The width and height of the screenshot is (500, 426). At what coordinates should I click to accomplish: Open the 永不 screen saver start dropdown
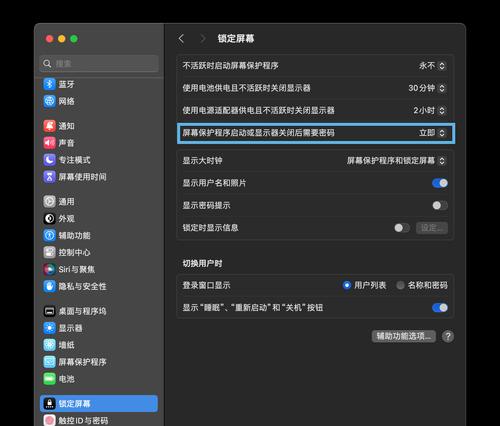pos(432,66)
